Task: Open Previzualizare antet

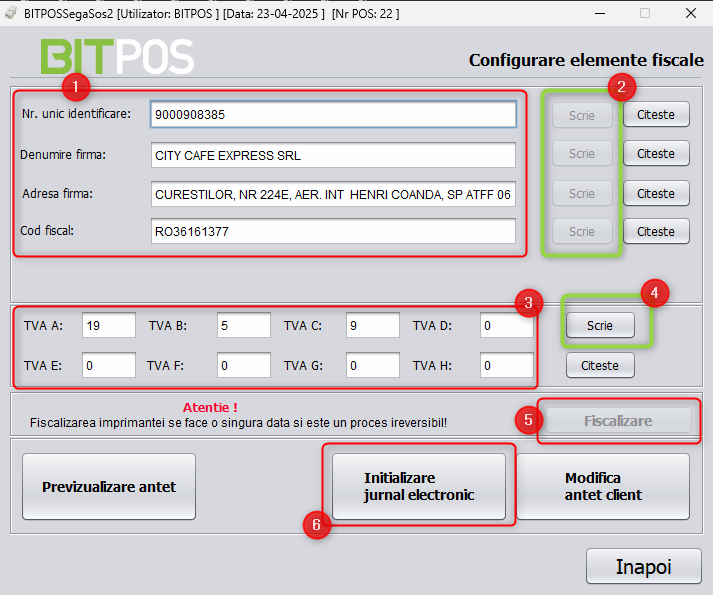Action: tap(109, 486)
